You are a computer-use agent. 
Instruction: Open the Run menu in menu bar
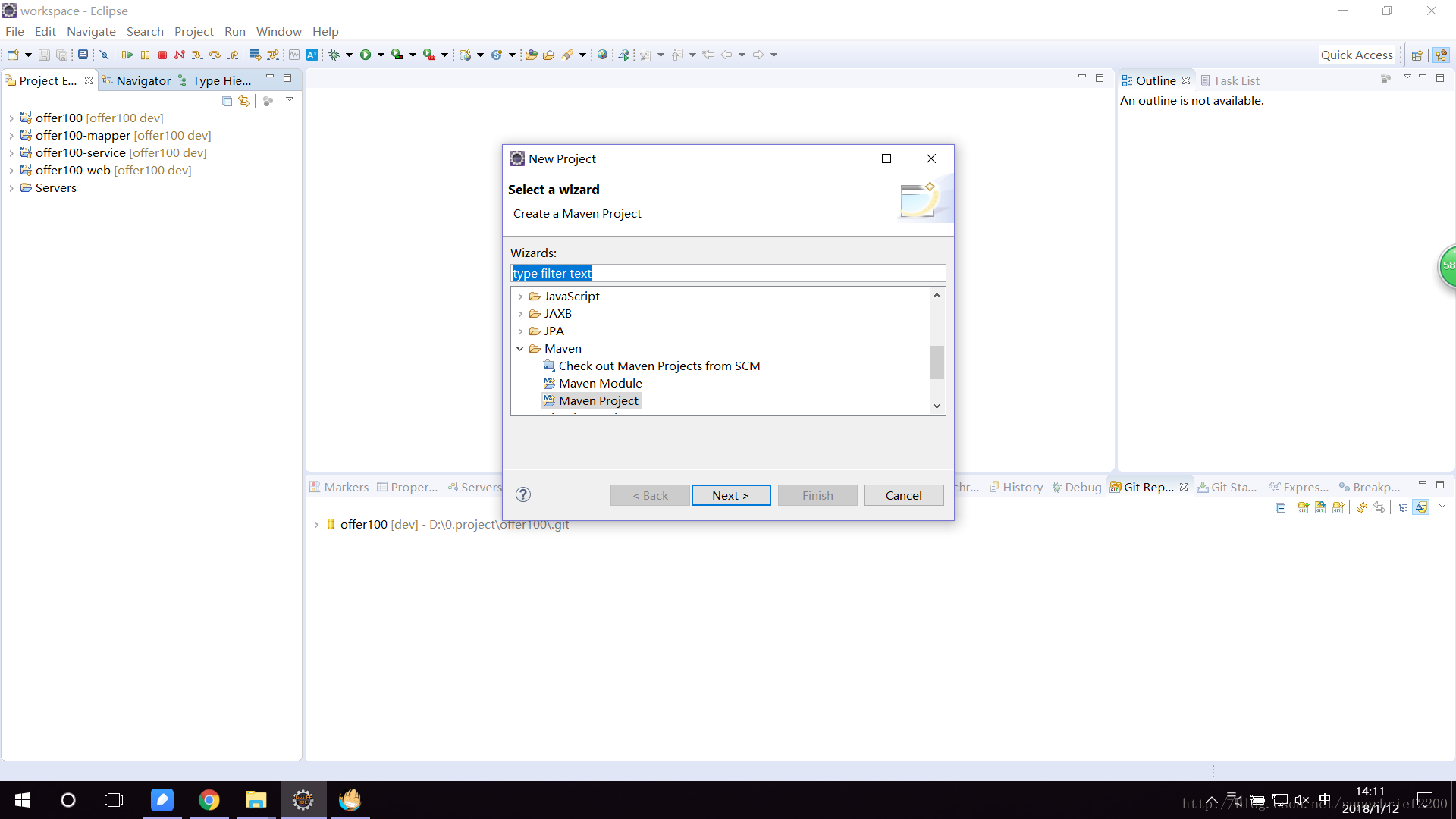(x=234, y=31)
